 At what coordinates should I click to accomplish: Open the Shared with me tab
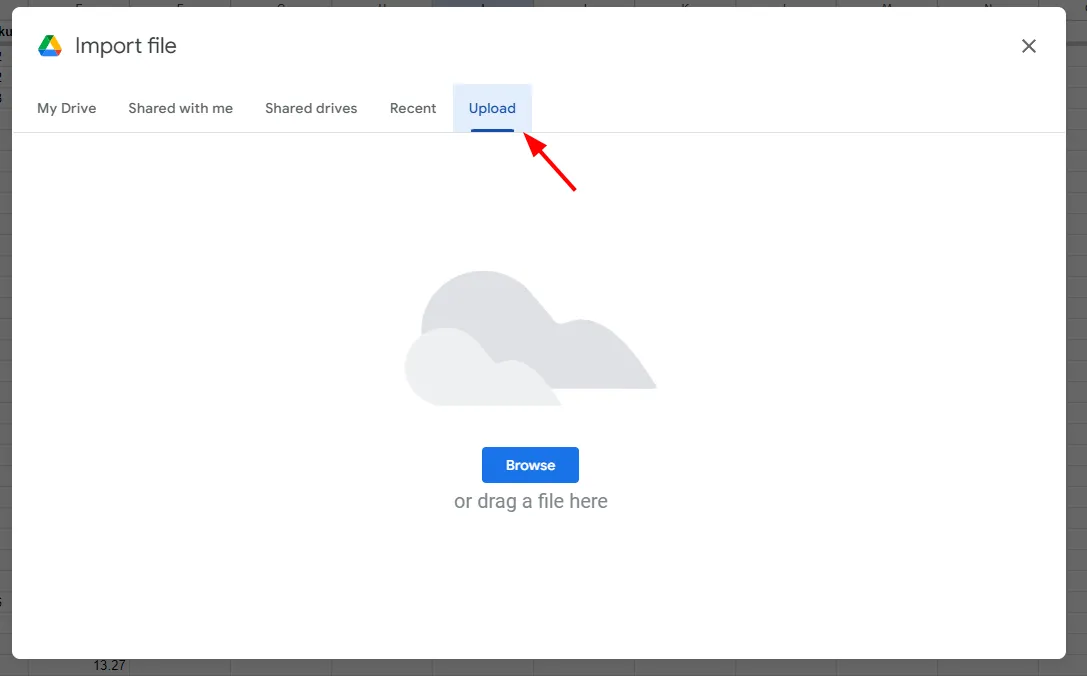pos(180,108)
